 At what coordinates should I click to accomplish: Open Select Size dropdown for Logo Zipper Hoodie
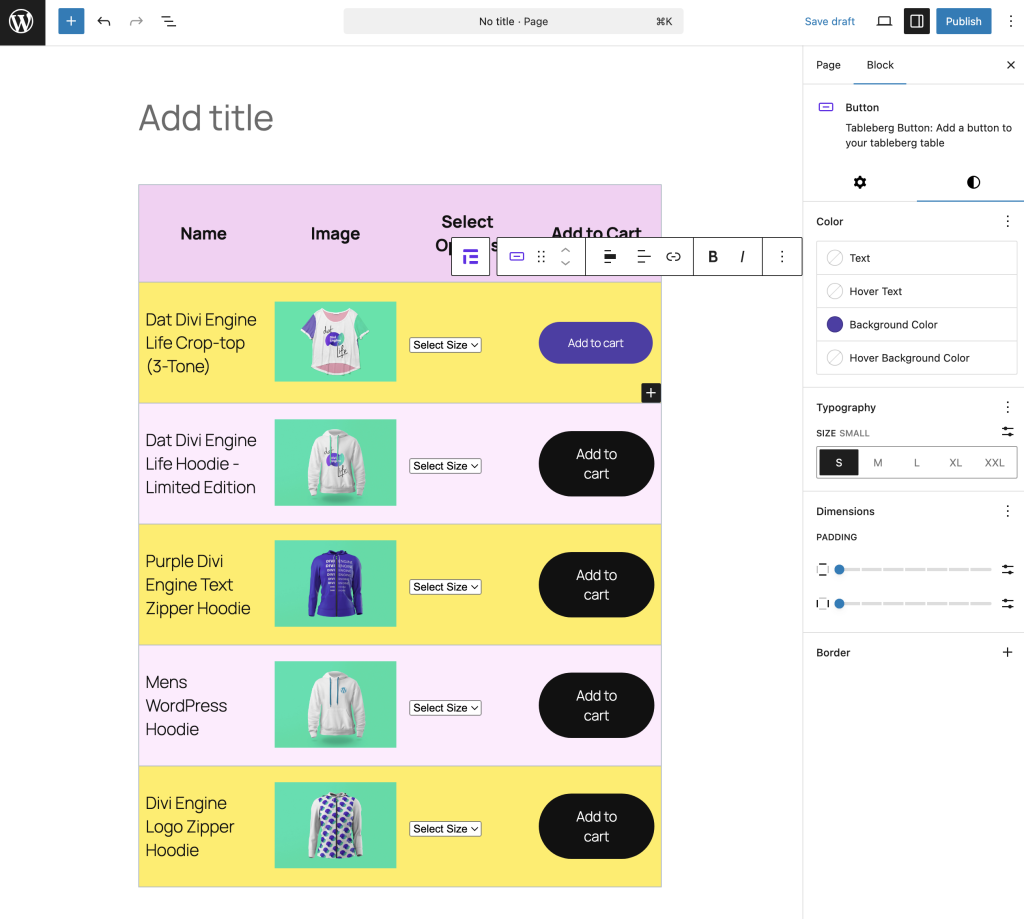click(445, 828)
